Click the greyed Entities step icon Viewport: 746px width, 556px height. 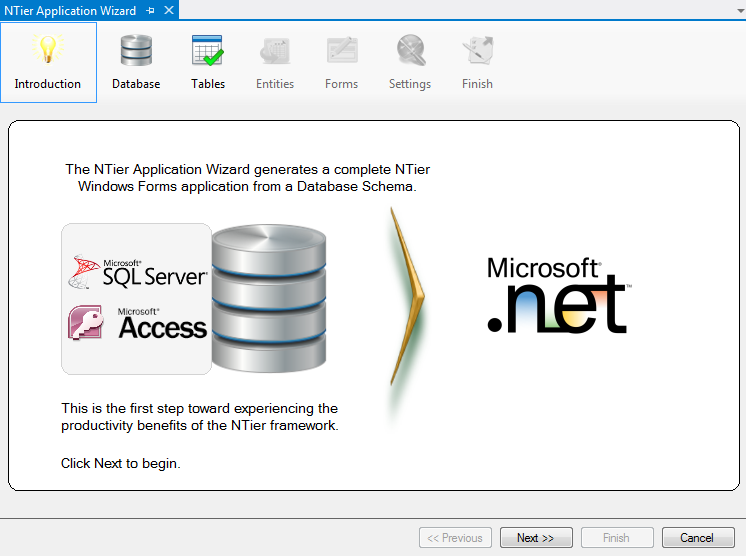[x=275, y=51]
